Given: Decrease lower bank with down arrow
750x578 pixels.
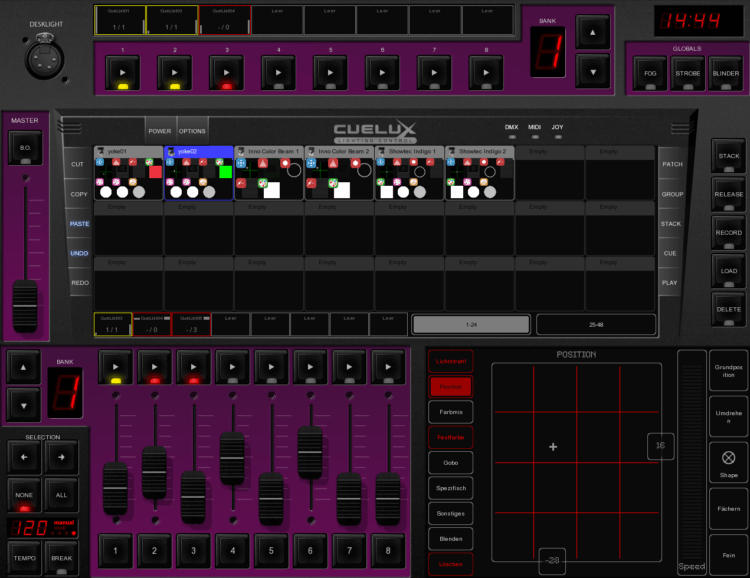Looking at the screenshot, I should (x=24, y=404).
